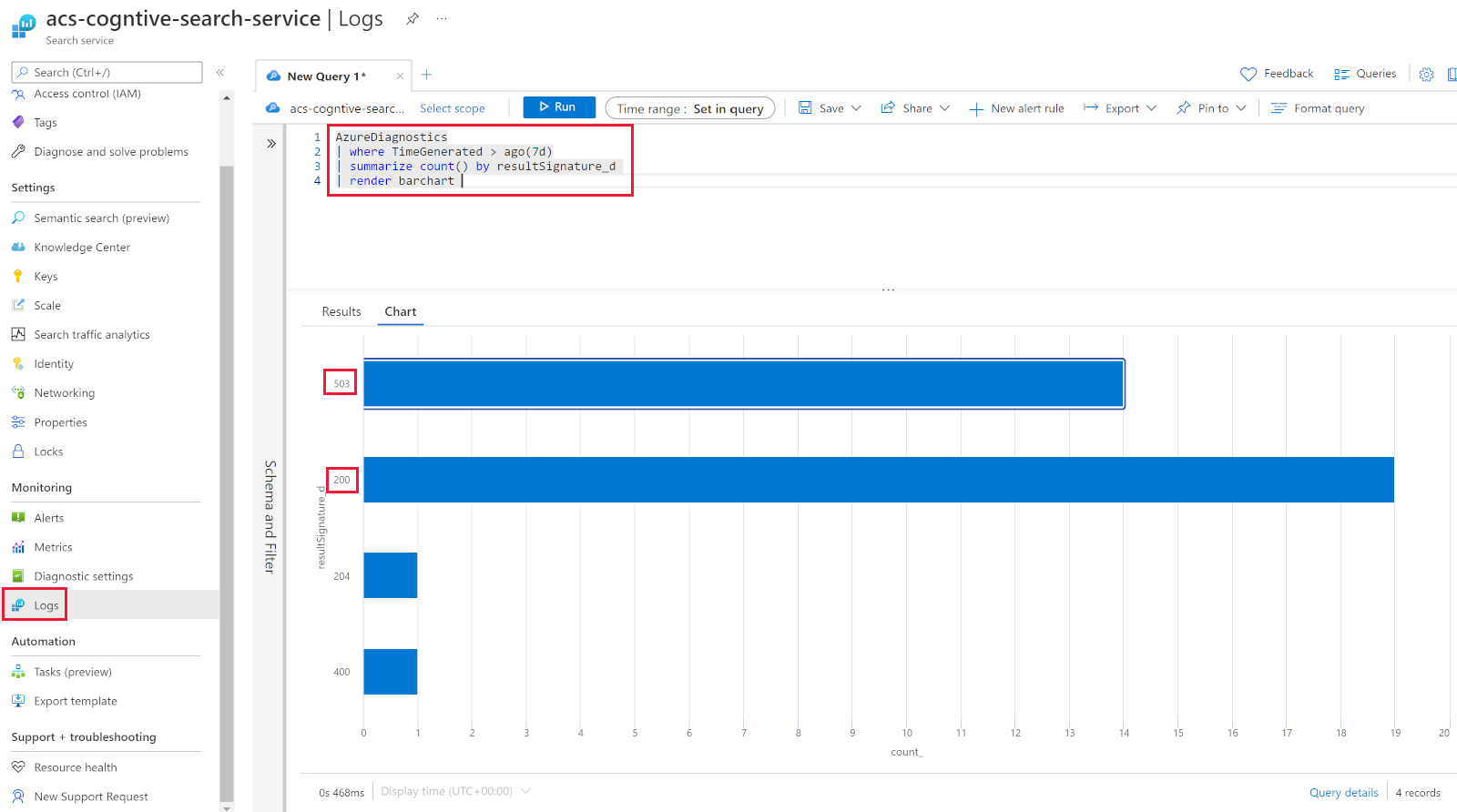Screen dimensions: 1457x812
Task: Open Scale settings
Action: (x=47, y=306)
